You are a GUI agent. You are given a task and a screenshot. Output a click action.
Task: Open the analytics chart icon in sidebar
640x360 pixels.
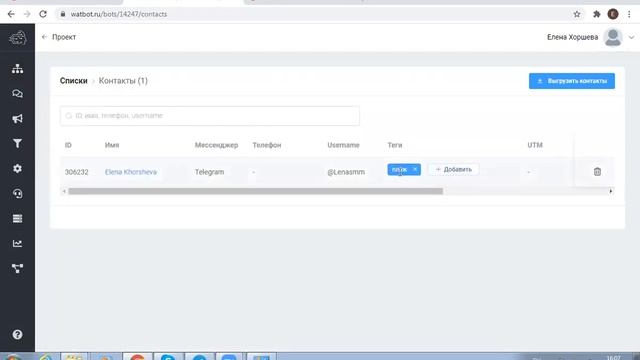pos(17,243)
